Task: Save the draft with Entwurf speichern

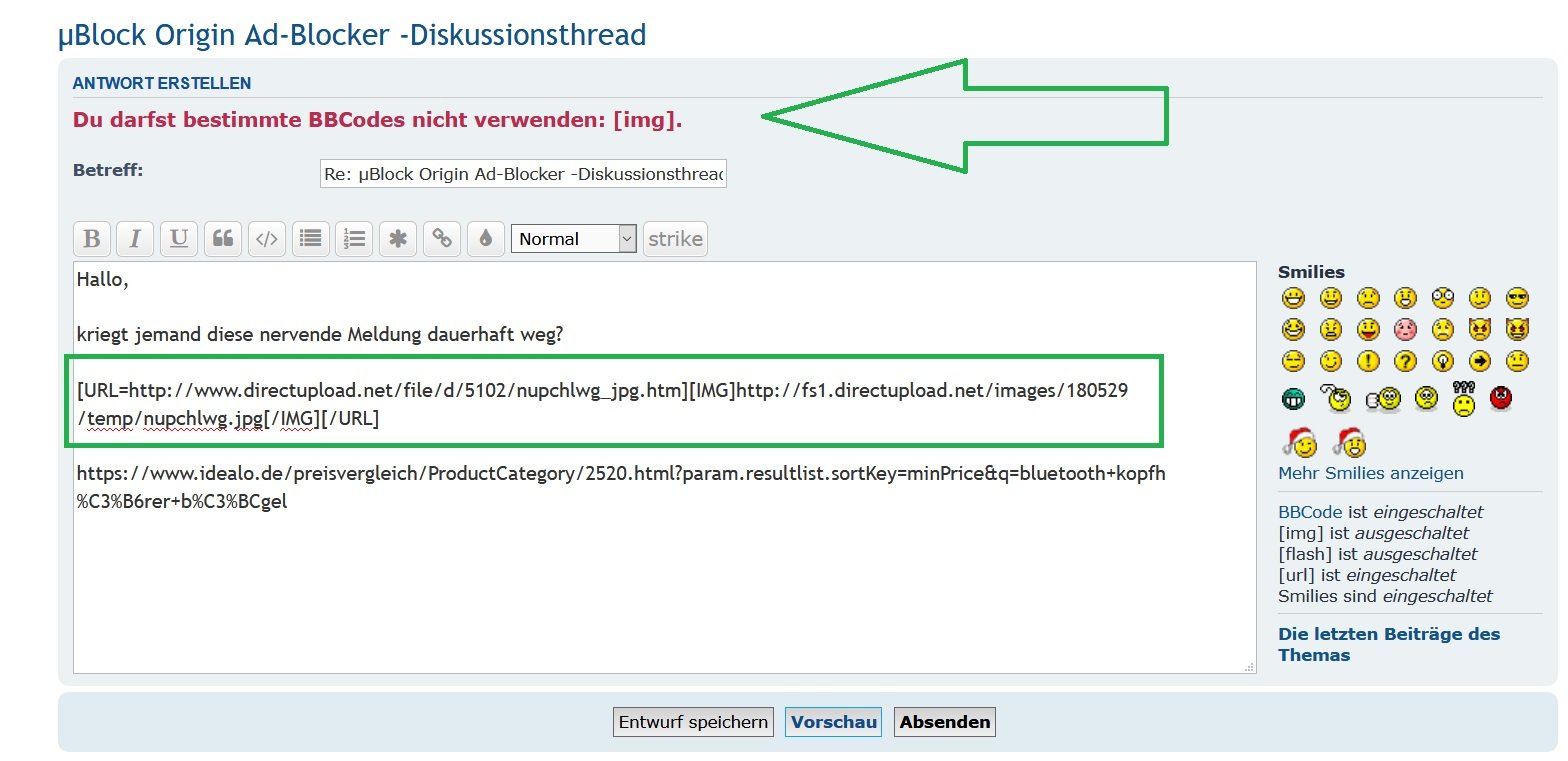Action: (693, 722)
